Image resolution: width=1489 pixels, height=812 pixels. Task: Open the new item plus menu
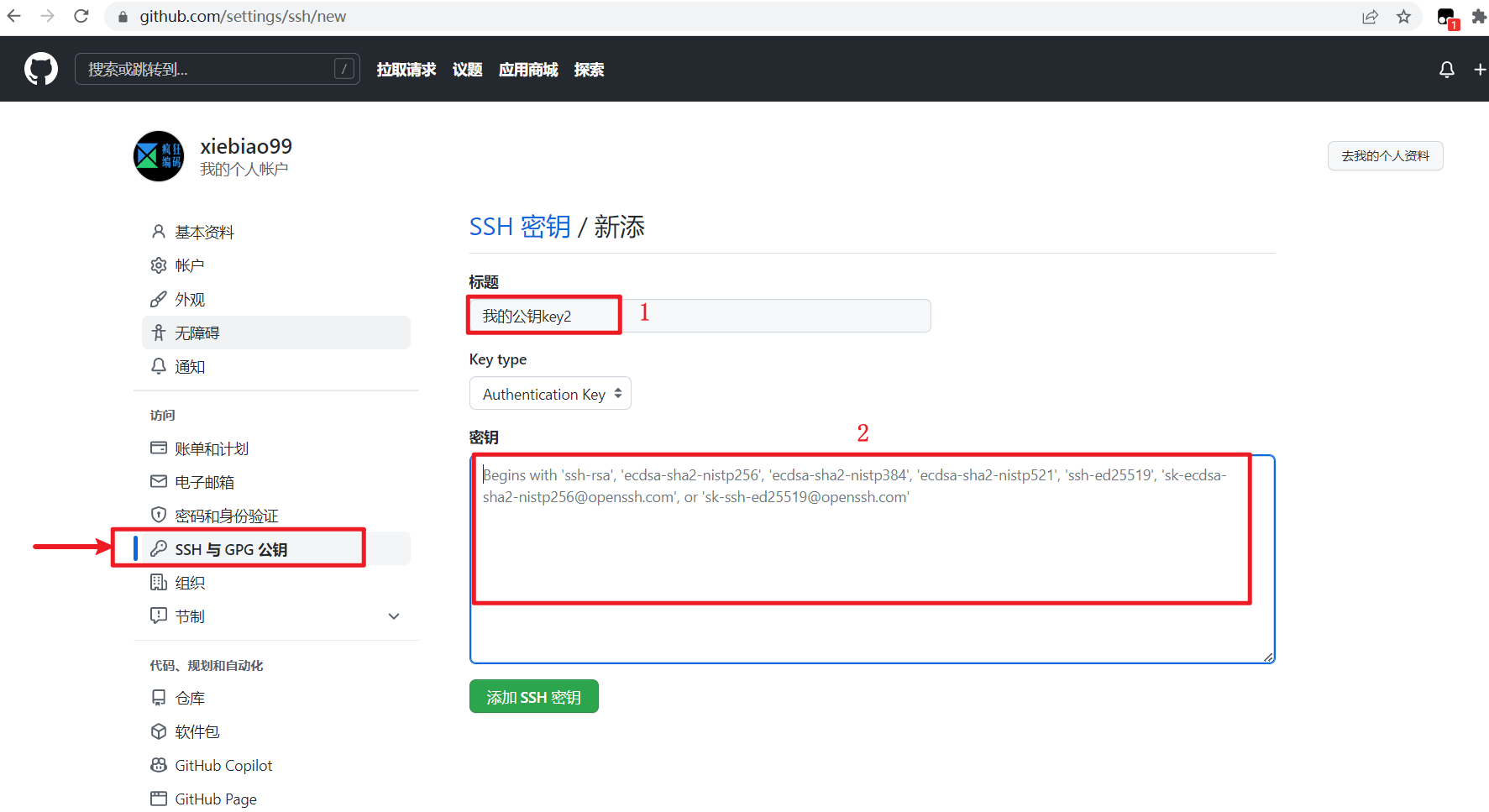point(1480,69)
